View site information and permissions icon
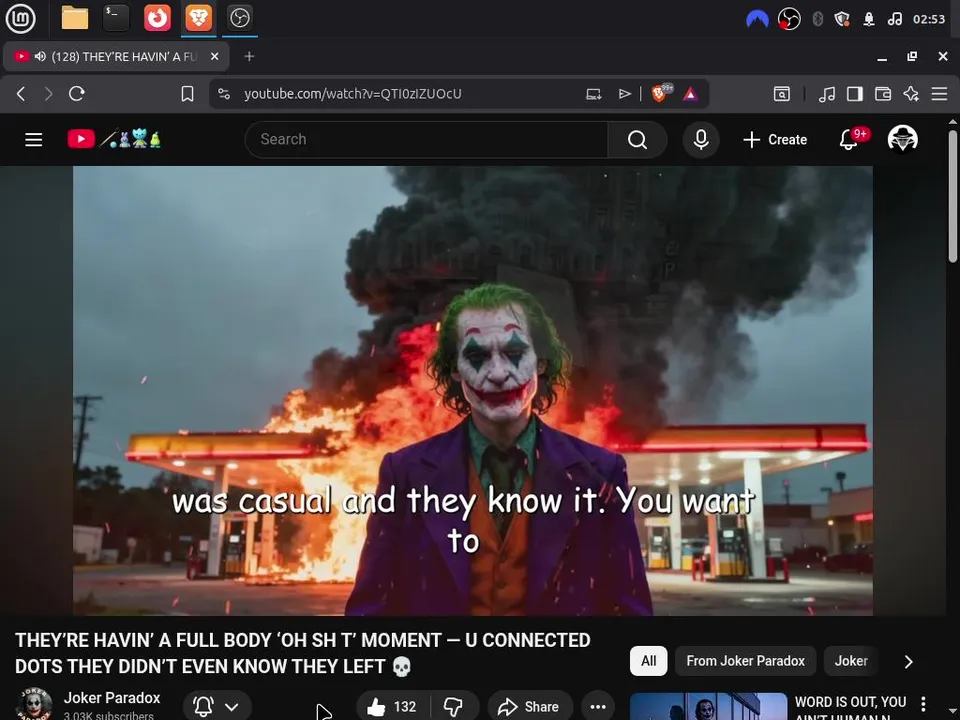 pyautogui.click(x=224, y=94)
